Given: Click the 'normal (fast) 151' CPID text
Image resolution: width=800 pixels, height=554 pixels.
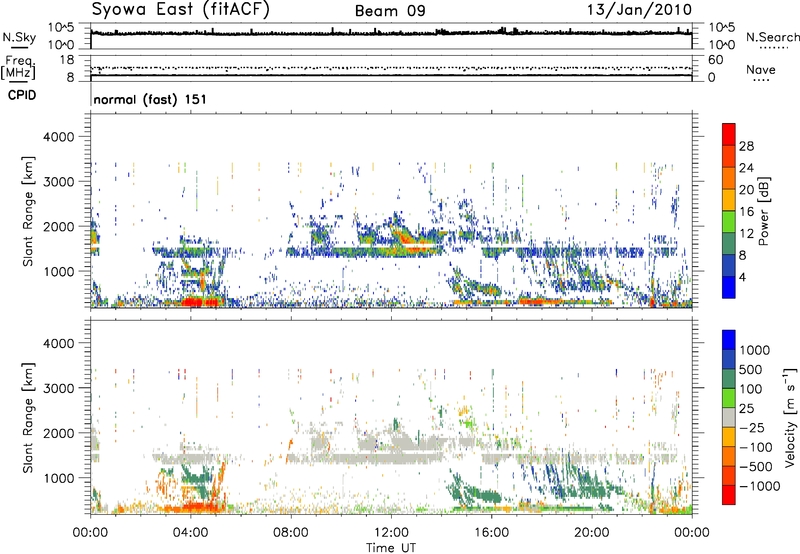Looking at the screenshot, I should point(150,99).
